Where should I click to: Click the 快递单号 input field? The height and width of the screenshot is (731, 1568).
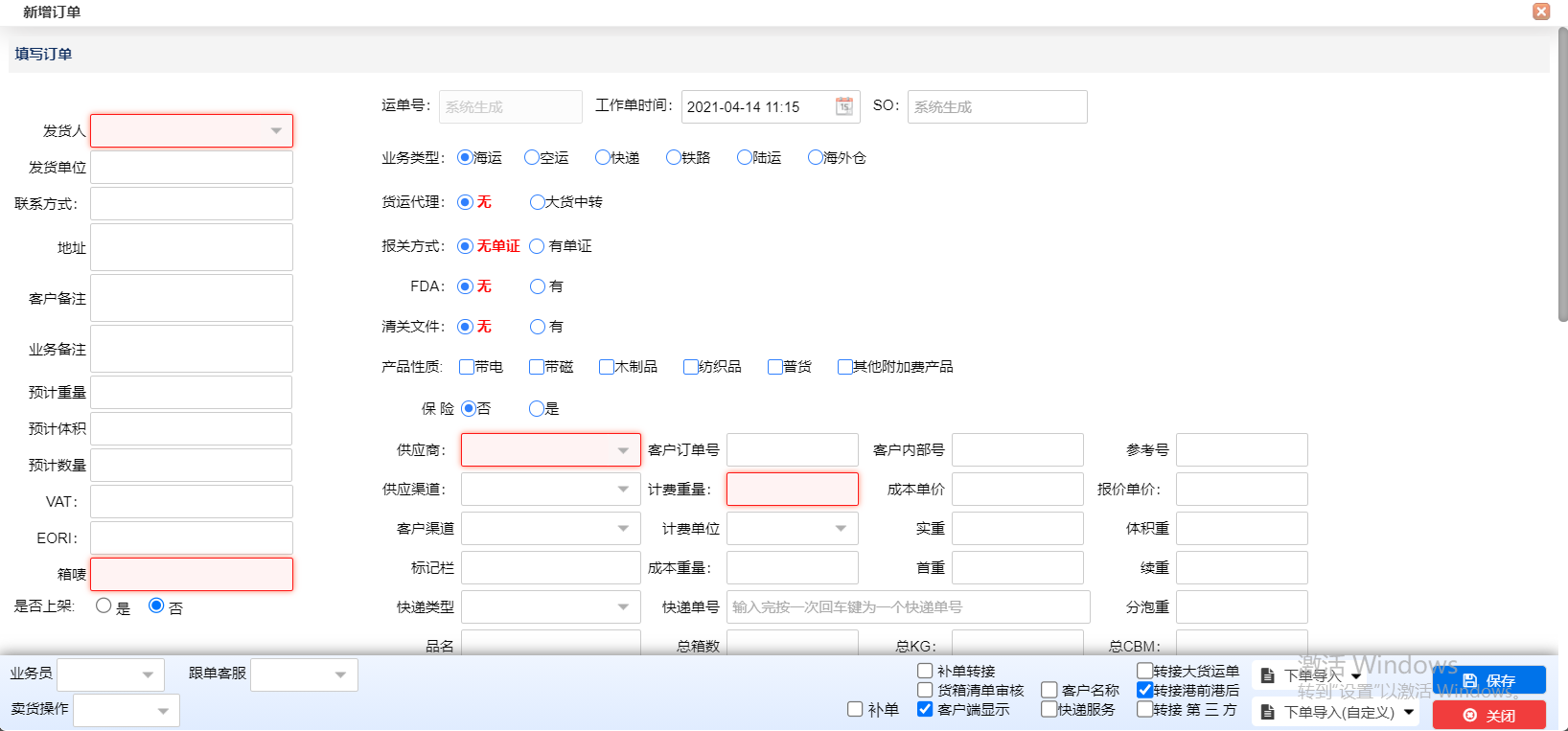pos(909,606)
